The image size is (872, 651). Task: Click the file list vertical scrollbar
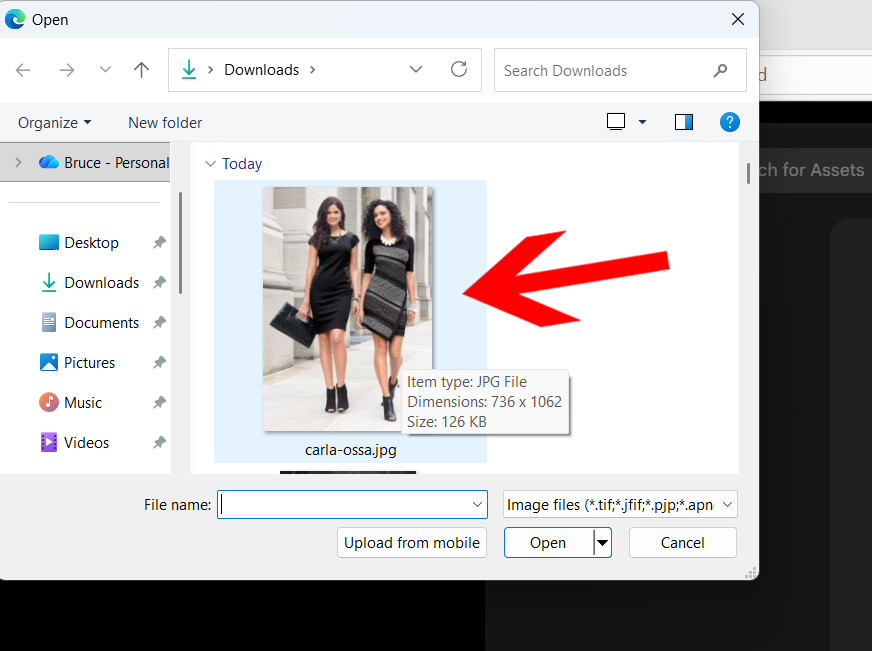pos(749,173)
